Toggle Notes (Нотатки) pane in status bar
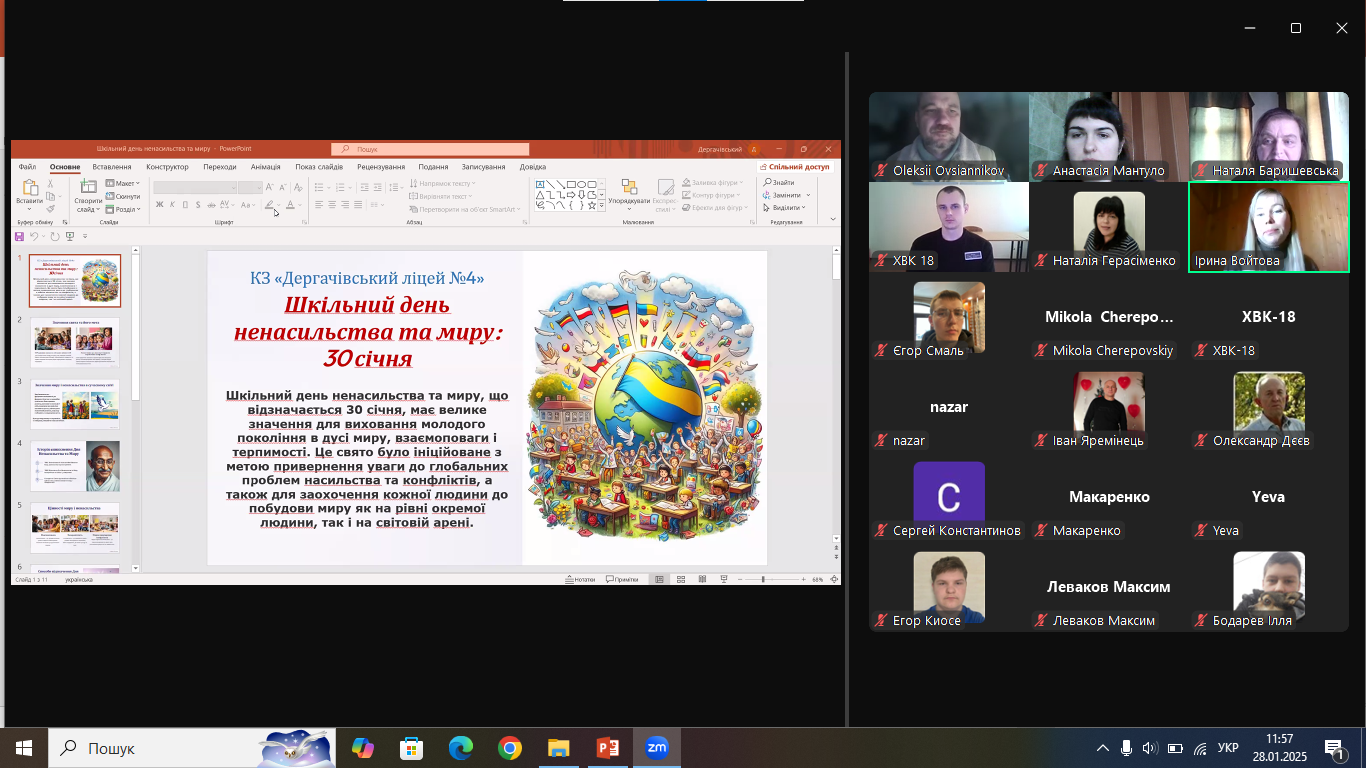The width and height of the screenshot is (1366, 768). 580,579
